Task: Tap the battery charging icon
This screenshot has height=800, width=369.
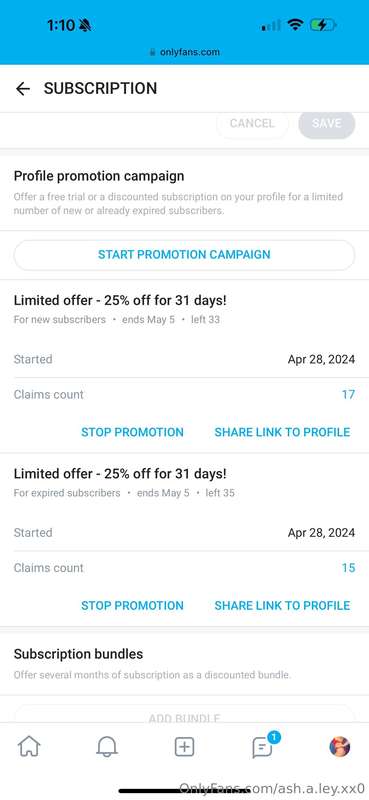Action: tap(323, 24)
